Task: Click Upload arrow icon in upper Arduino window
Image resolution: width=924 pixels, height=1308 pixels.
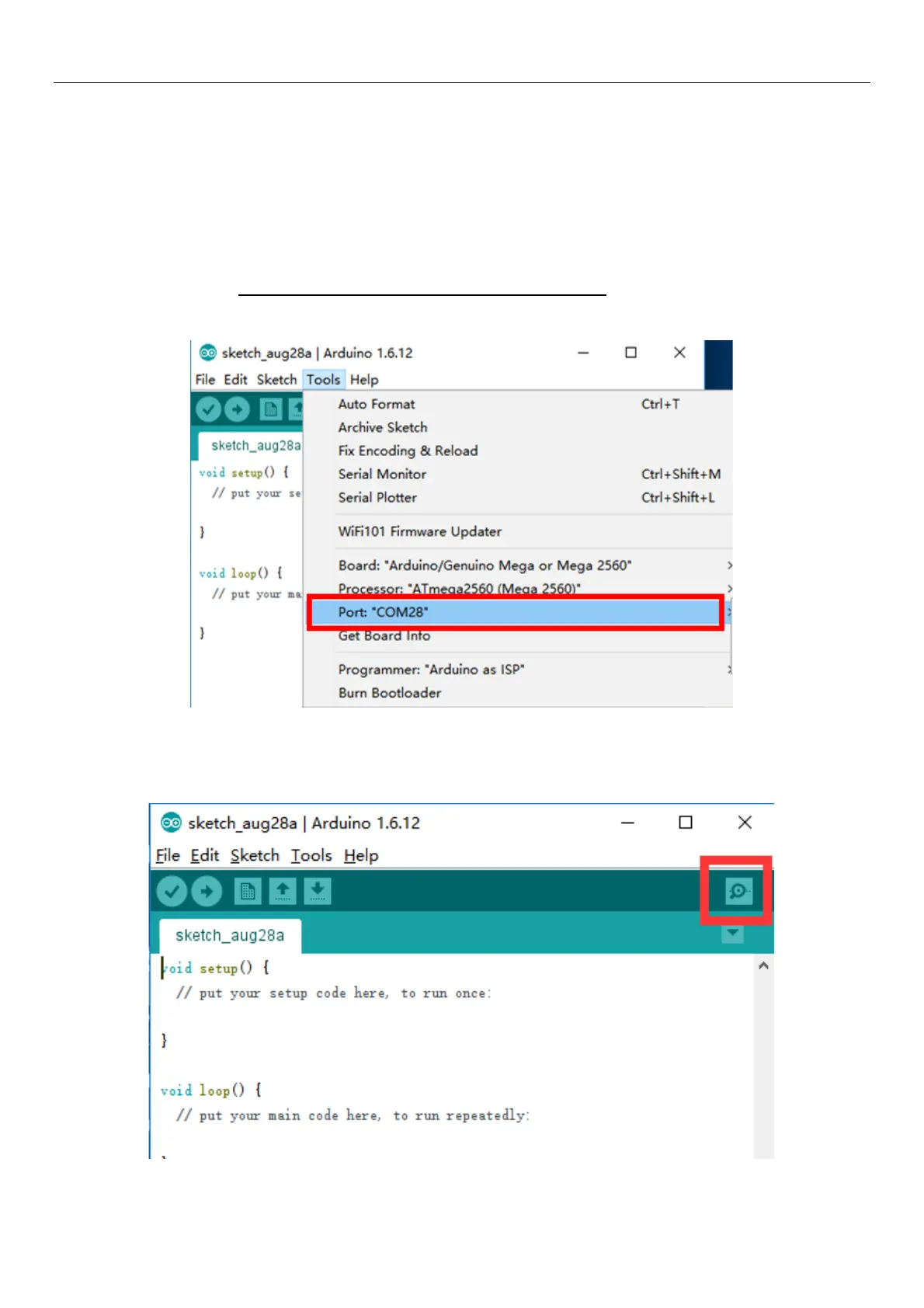Action: pyautogui.click(x=237, y=409)
